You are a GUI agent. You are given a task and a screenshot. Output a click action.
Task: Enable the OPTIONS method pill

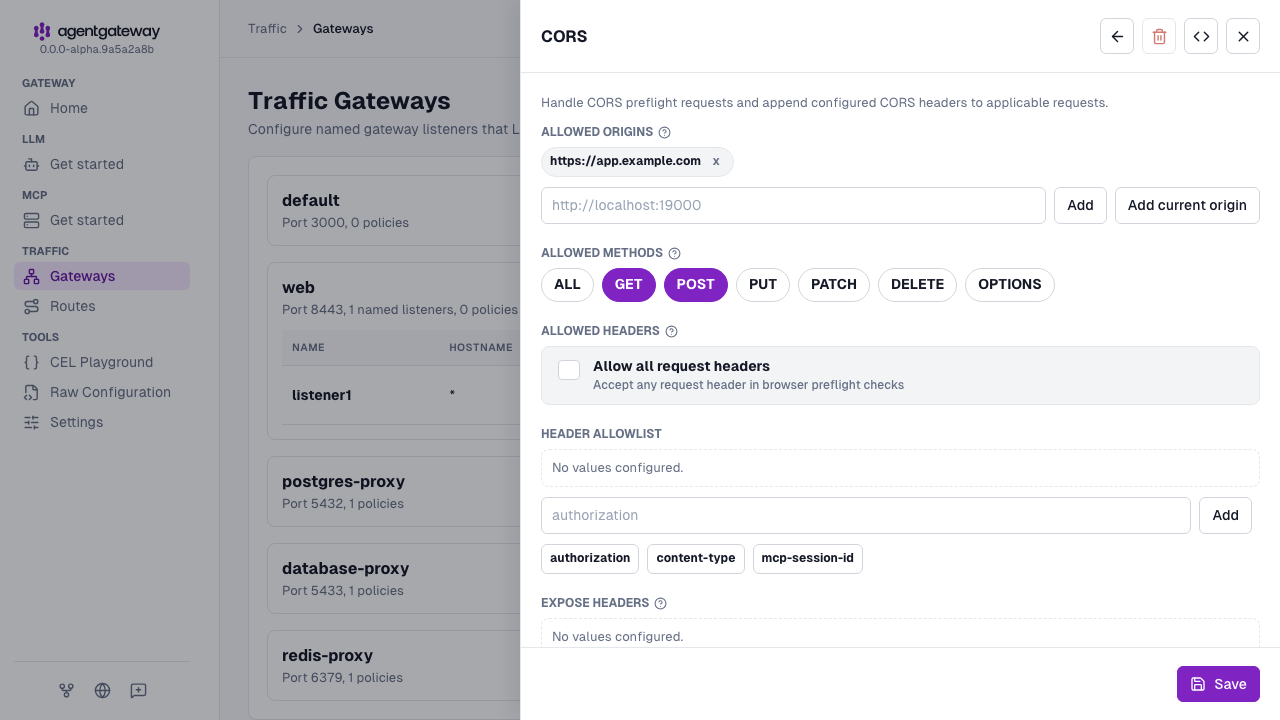coord(1010,285)
